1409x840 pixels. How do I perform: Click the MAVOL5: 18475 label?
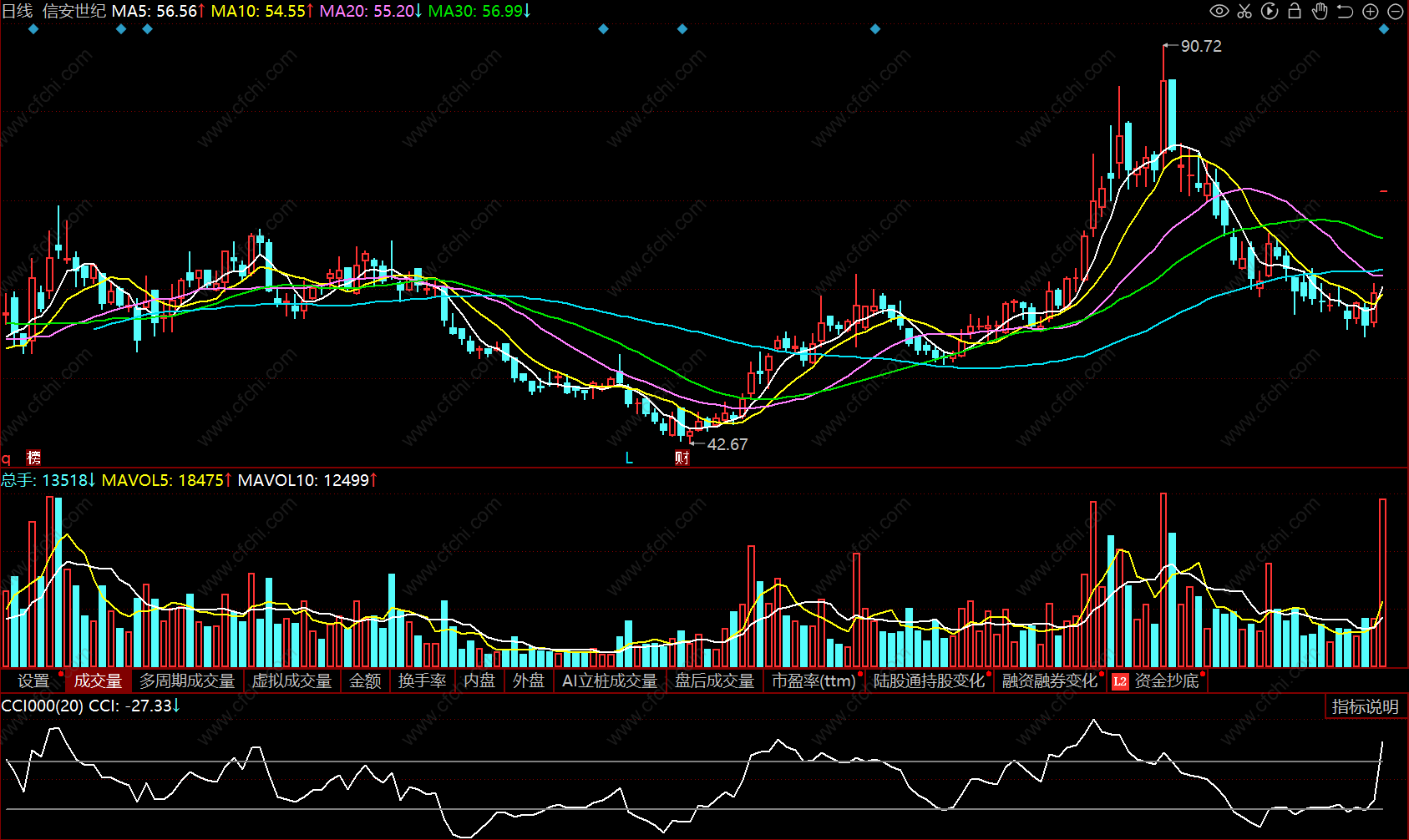click(163, 480)
